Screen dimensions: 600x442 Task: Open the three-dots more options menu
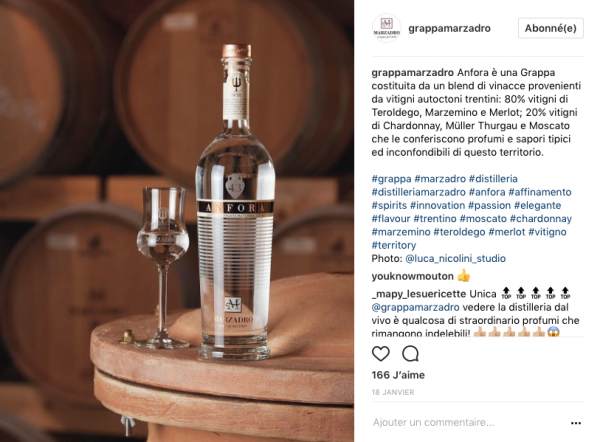point(576,423)
